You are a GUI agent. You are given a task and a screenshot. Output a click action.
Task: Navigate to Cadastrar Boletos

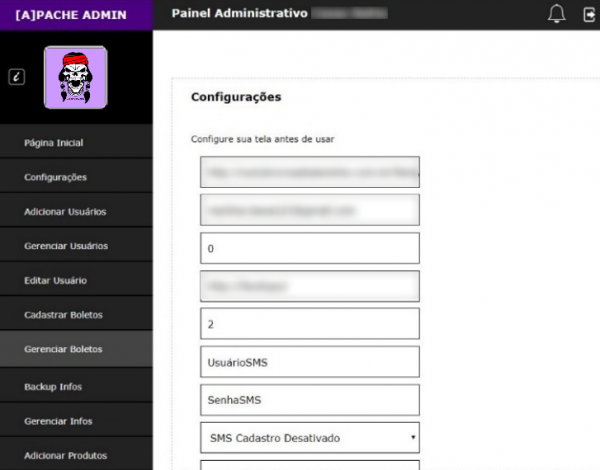tap(63, 315)
